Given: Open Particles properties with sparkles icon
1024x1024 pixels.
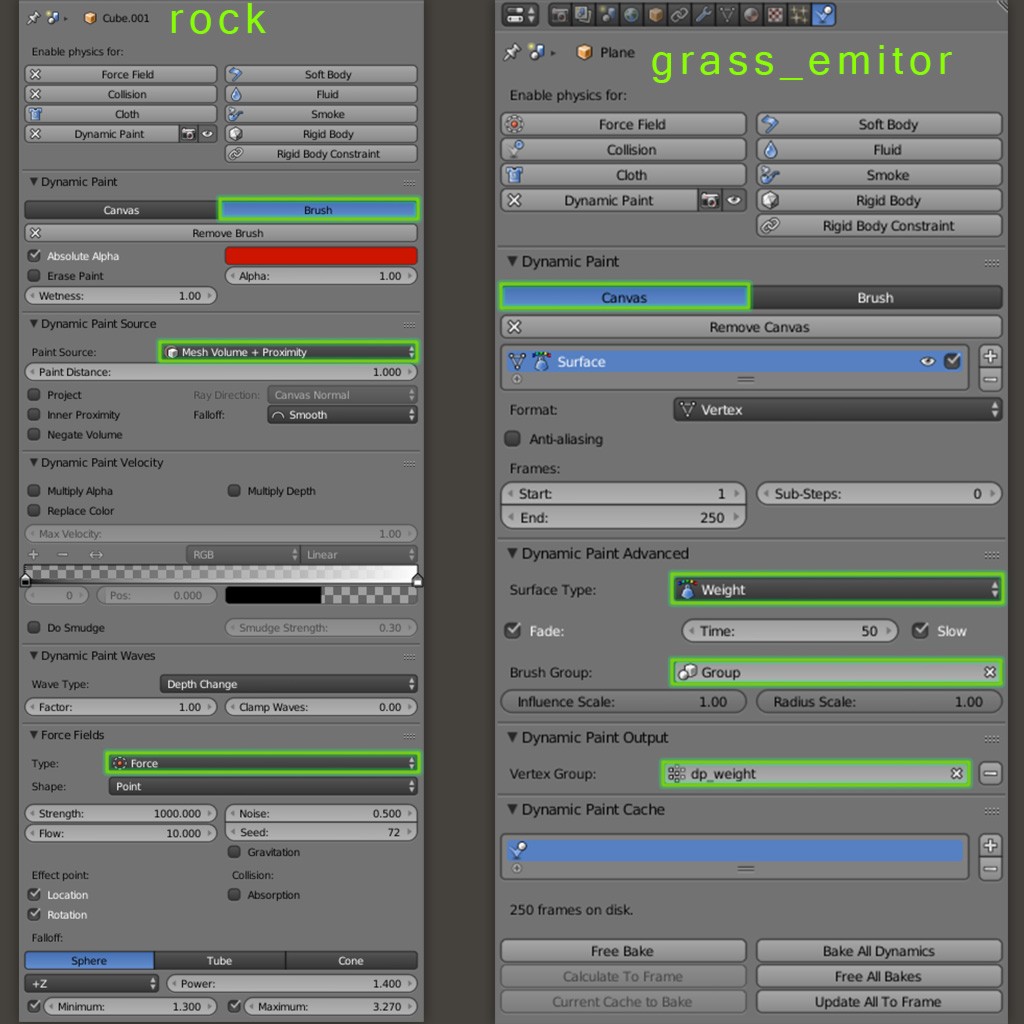Looking at the screenshot, I should 799,15.
